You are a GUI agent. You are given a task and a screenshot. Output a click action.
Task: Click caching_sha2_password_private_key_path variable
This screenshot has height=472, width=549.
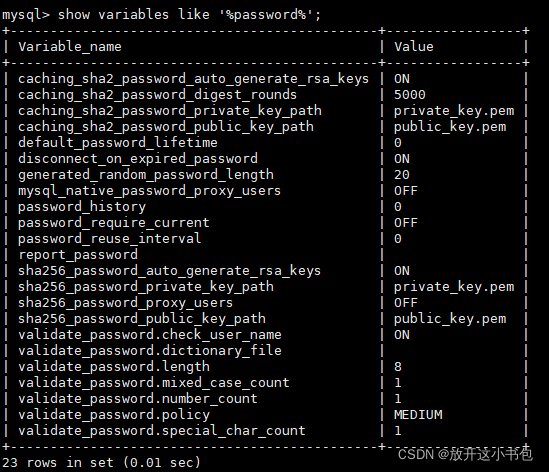pyautogui.click(x=170, y=111)
